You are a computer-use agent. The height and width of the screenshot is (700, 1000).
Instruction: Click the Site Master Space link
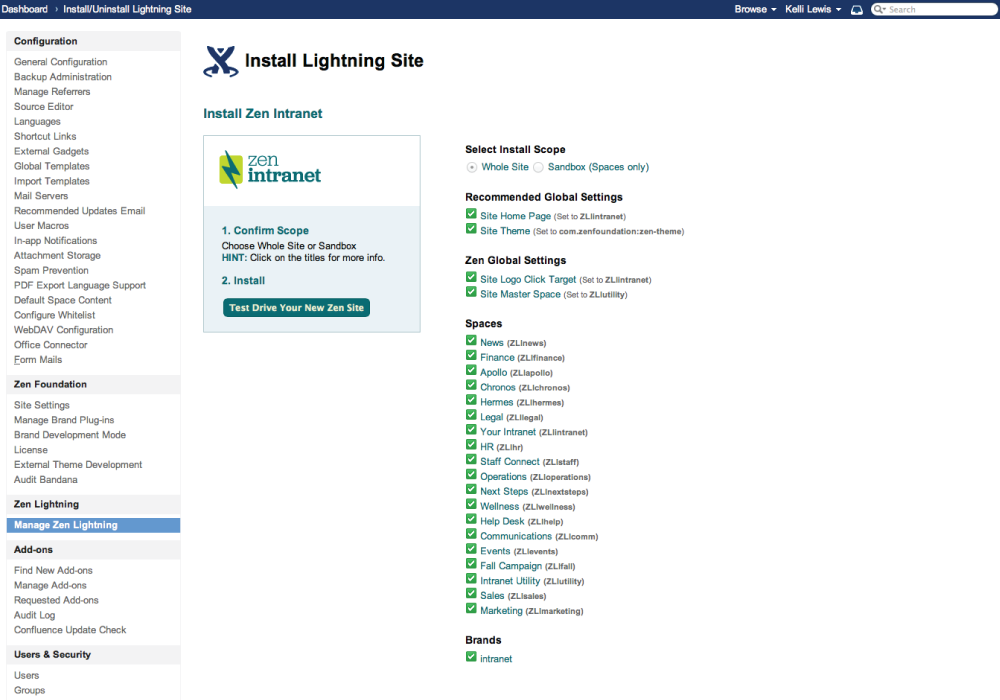point(520,294)
